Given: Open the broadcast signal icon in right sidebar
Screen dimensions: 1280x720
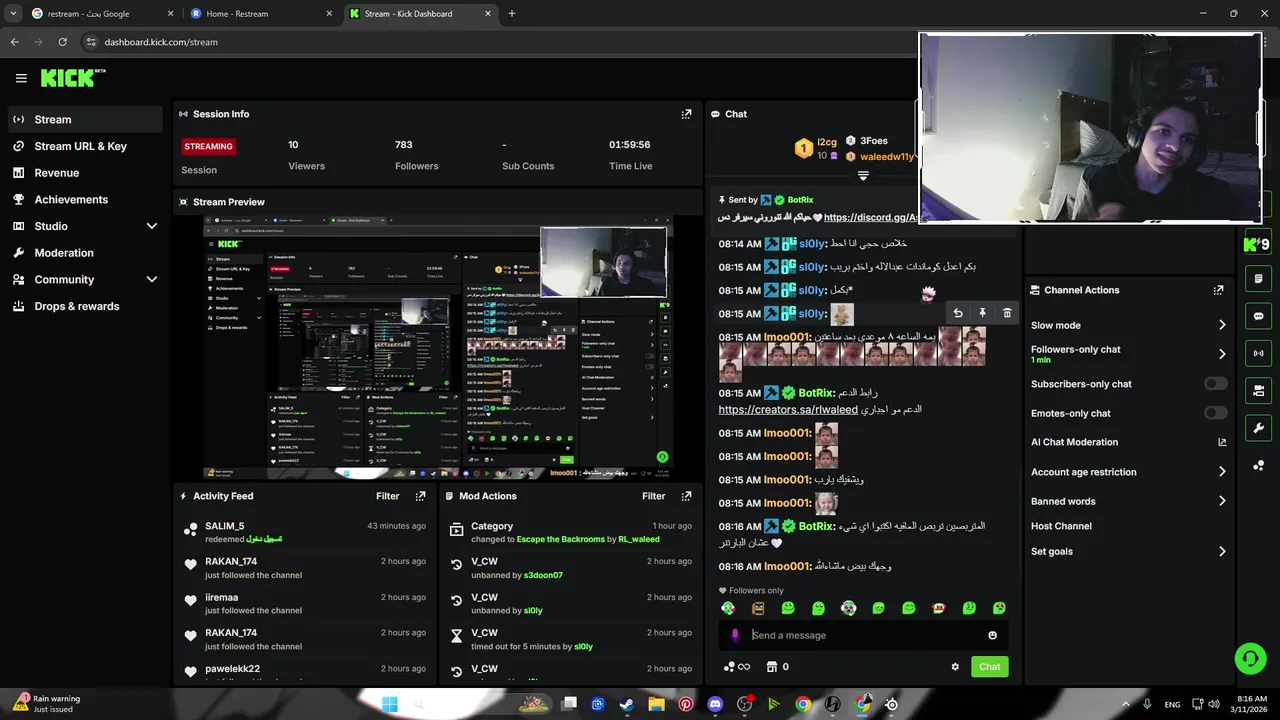Looking at the screenshot, I should (1258, 353).
